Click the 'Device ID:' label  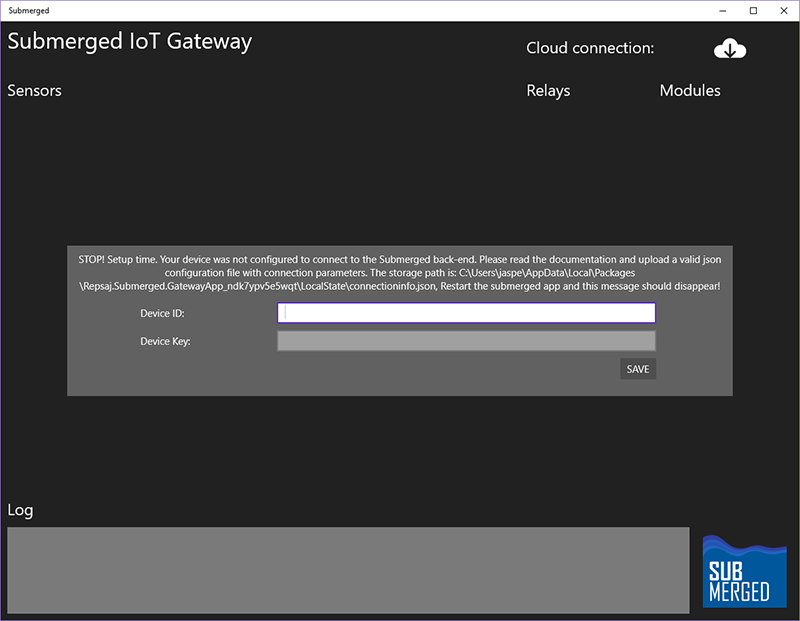pos(162,313)
